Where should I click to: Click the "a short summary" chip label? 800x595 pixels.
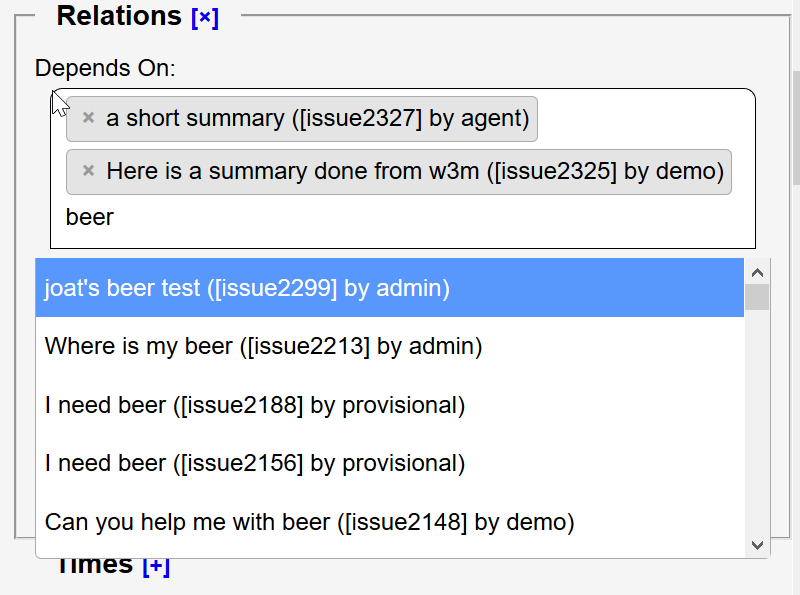tap(317, 118)
